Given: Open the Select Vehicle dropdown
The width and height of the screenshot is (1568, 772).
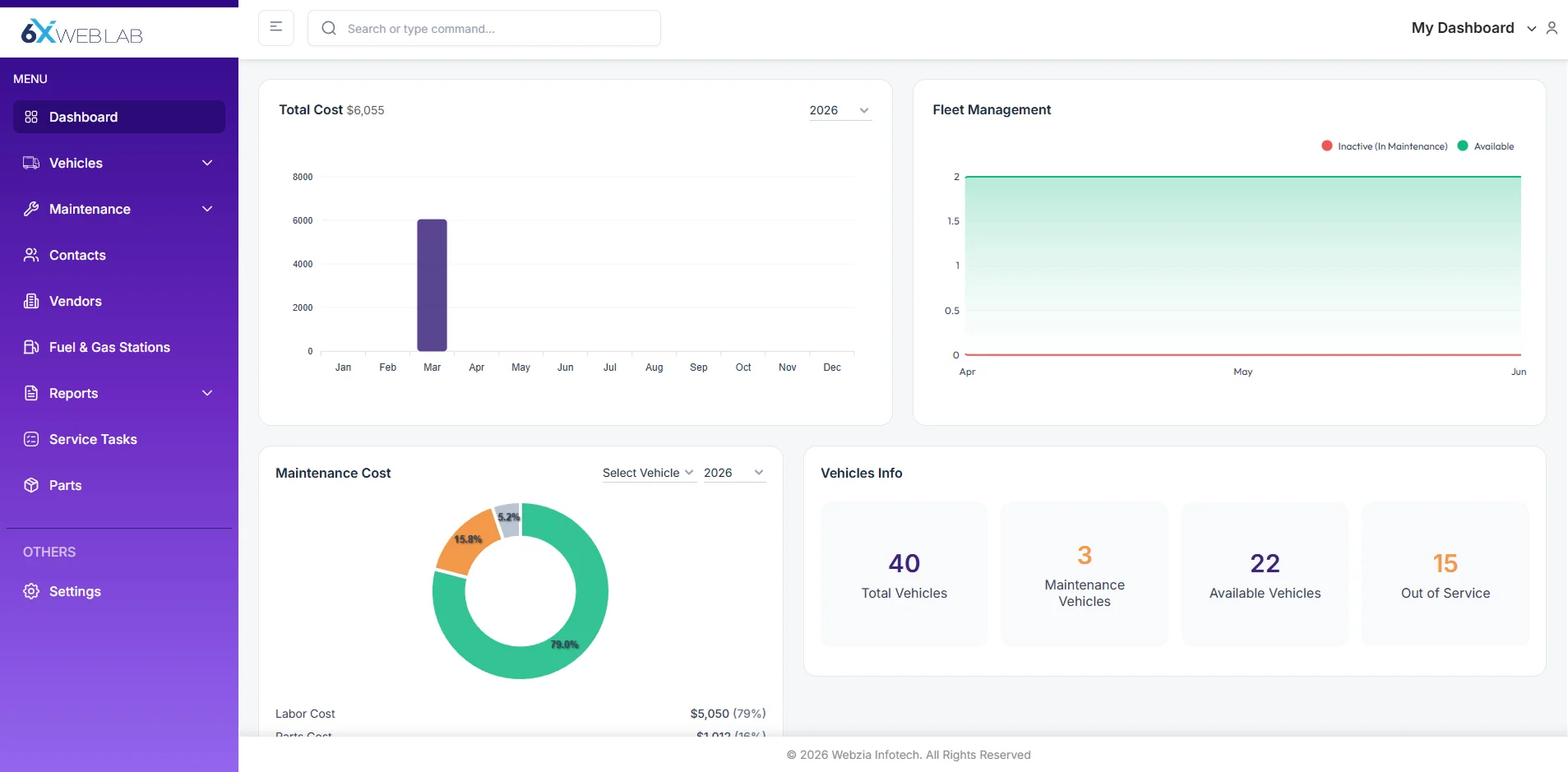Looking at the screenshot, I should [x=647, y=473].
